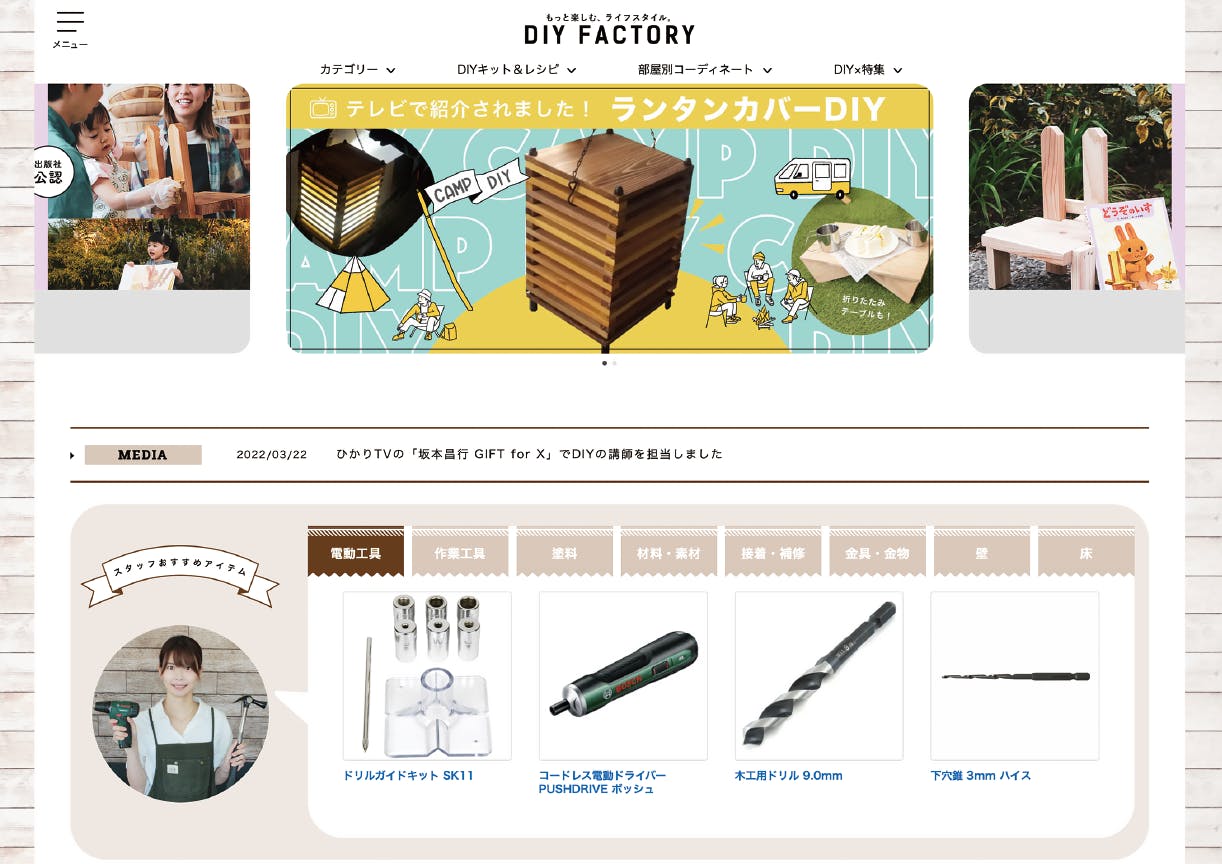The image size is (1222, 864).
Task: Expand the DIYキット&レシピ dropdown
Action: point(516,70)
